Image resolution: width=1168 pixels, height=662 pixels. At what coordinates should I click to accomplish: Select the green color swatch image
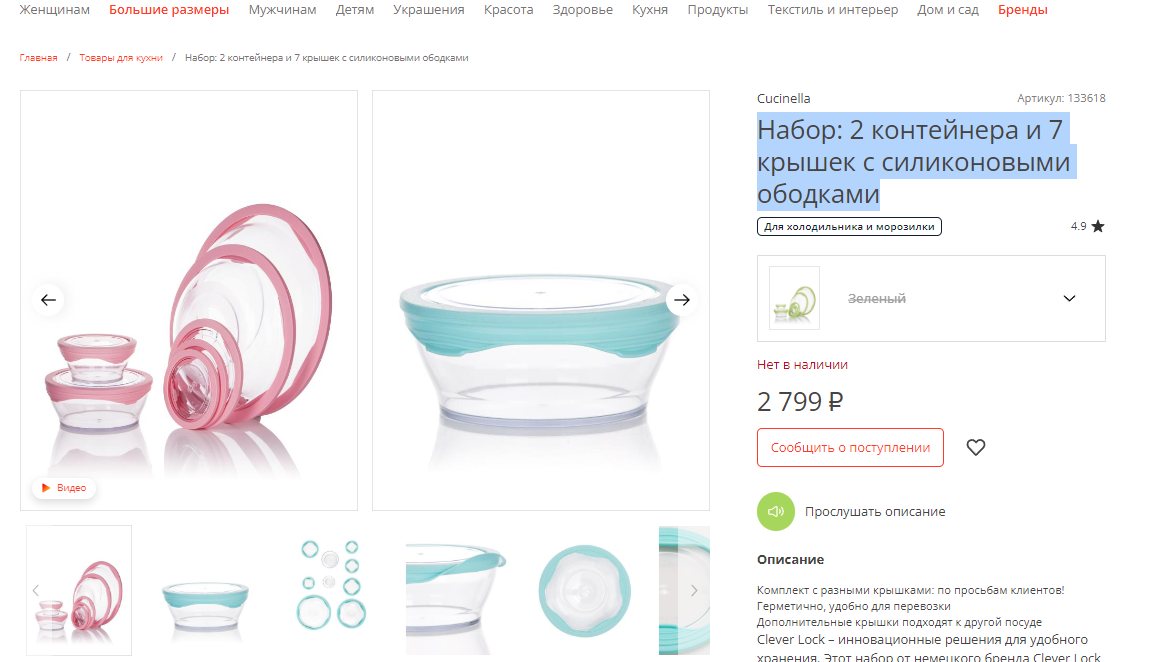click(794, 298)
